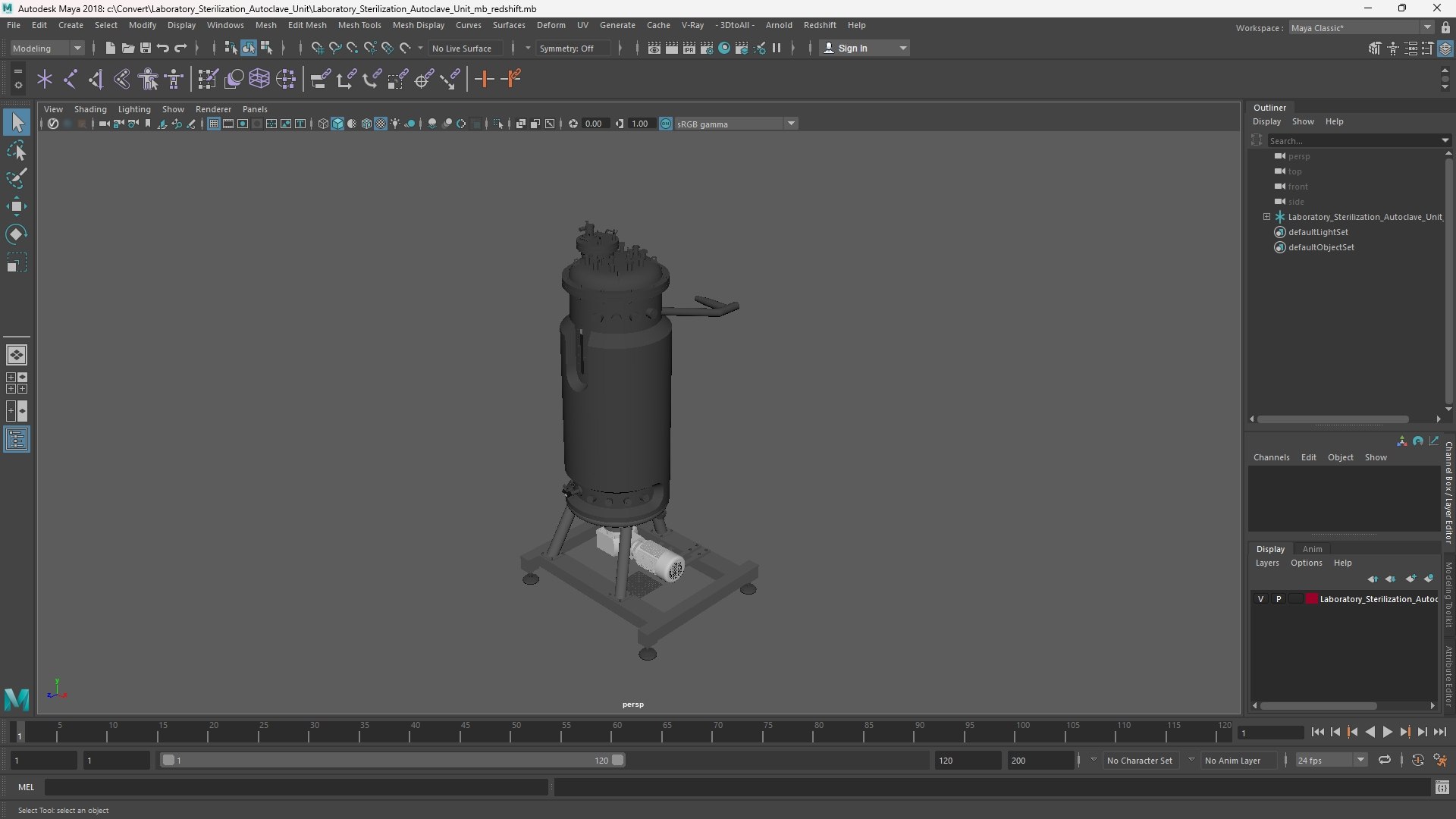Switch to the Anim layer tab
Screen dimensions: 1456x819
point(1312,549)
